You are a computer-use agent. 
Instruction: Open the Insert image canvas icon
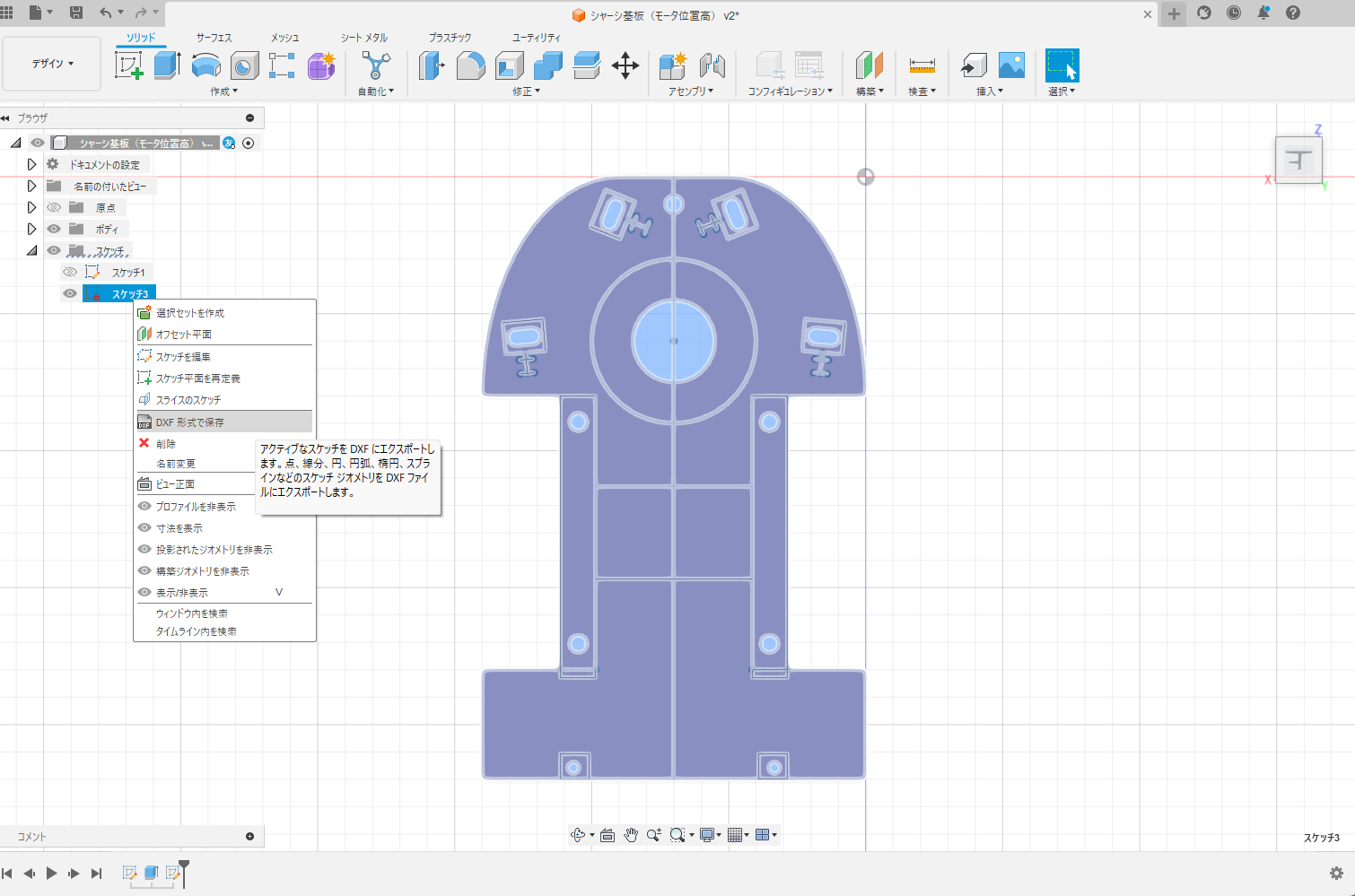pos(1011,65)
